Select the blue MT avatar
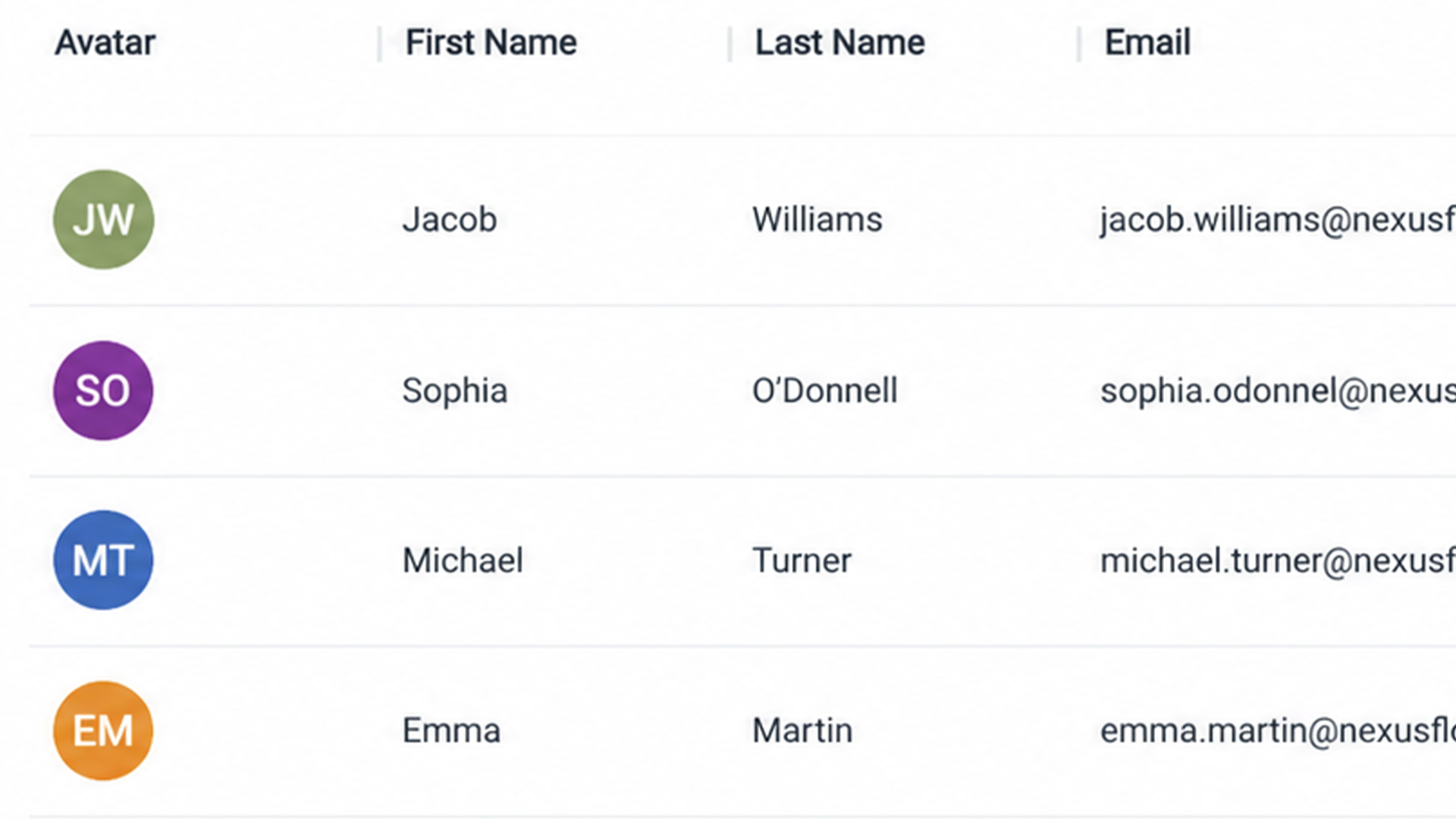The width and height of the screenshot is (1456, 819). pyautogui.click(x=103, y=560)
